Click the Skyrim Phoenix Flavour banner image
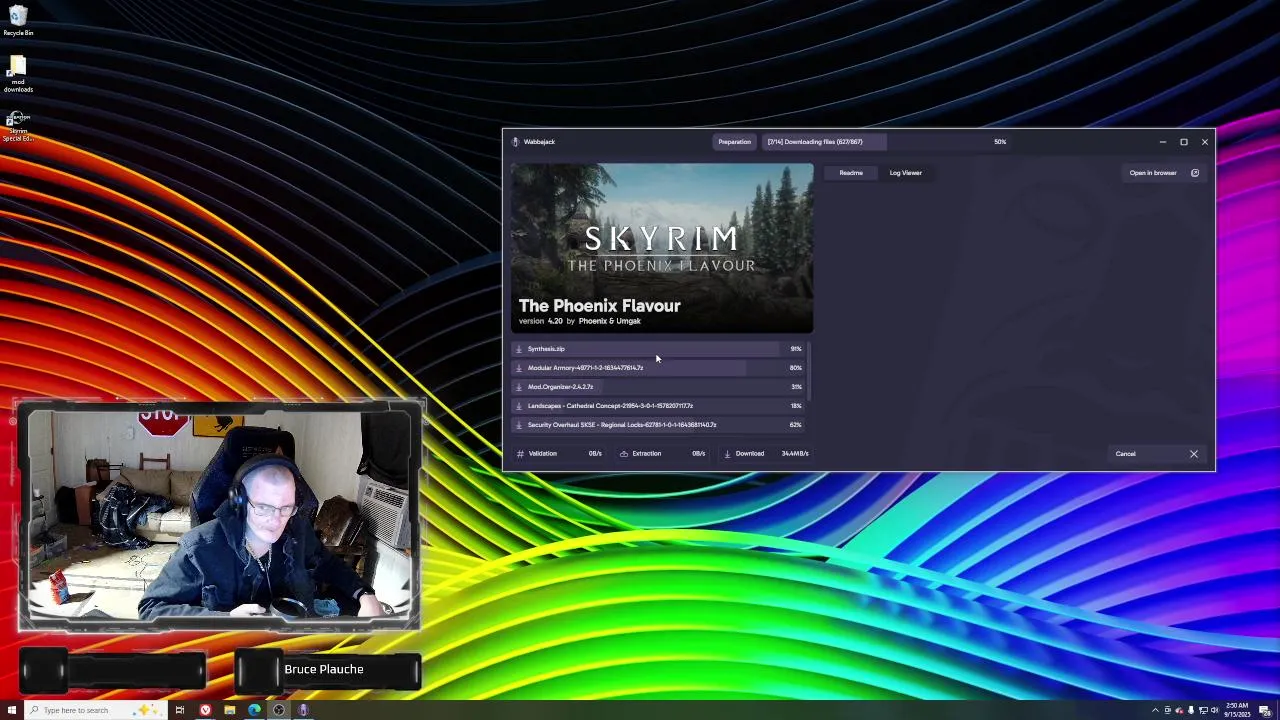The width and height of the screenshot is (1280, 720). (x=662, y=248)
